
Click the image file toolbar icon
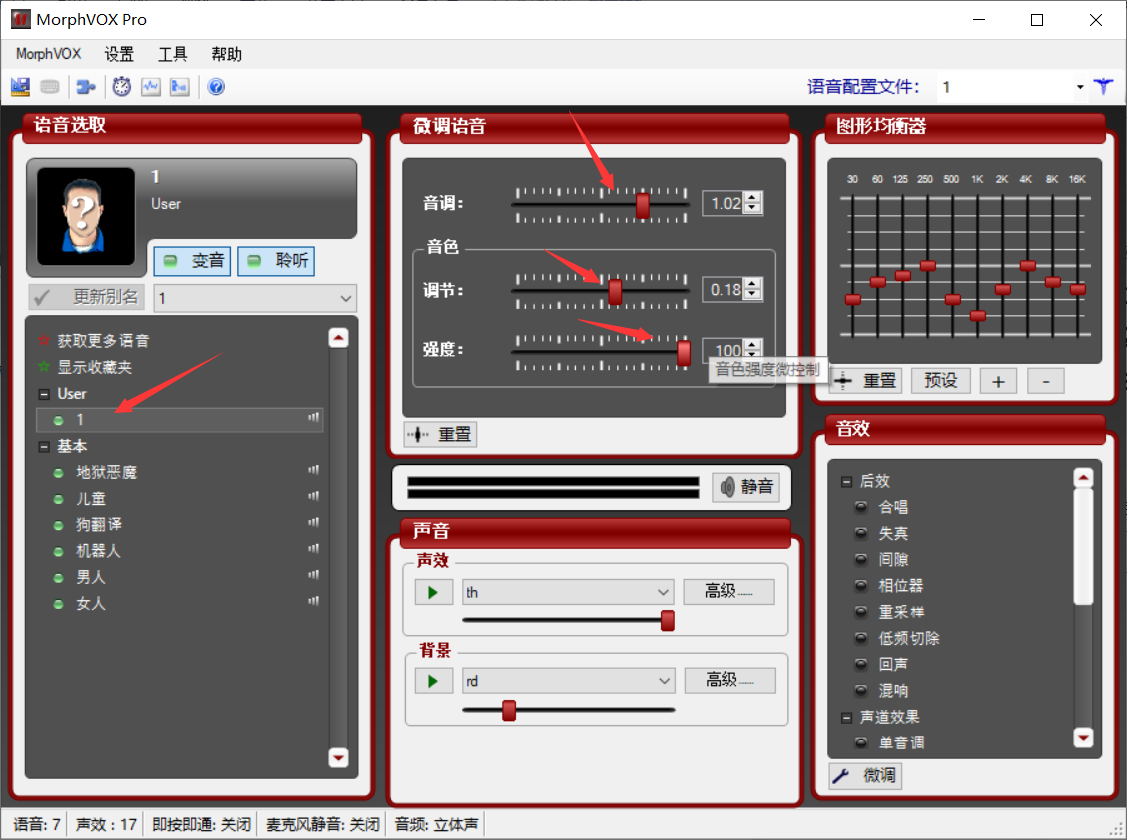click(179, 87)
